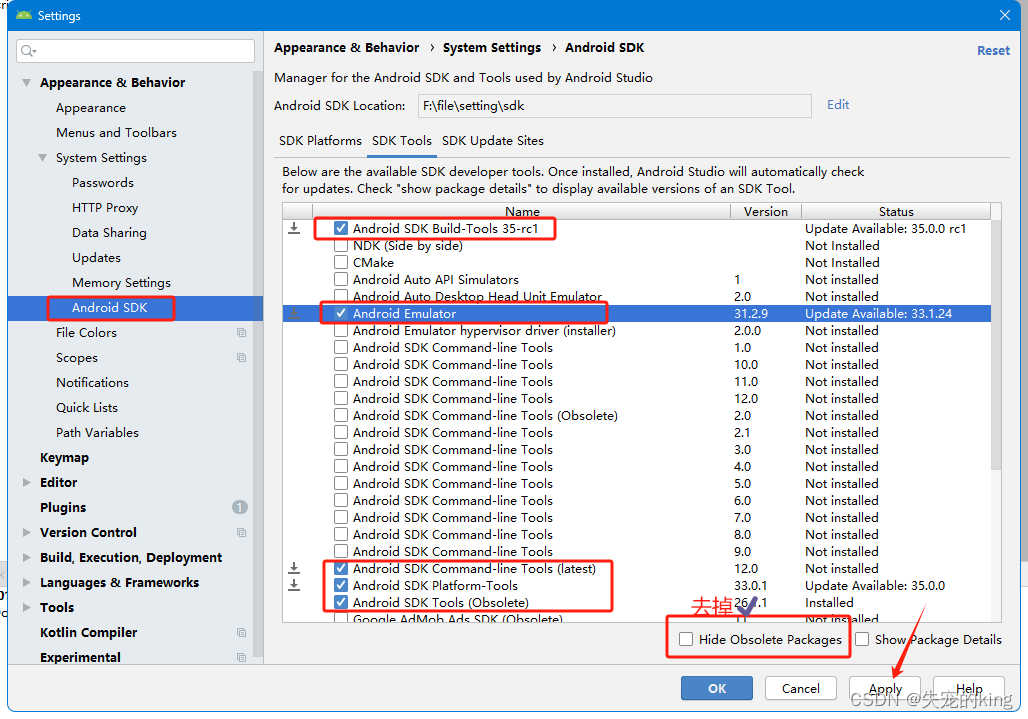Click the Help button
The height and width of the screenshot is (719, 1028).
pos(969,688)
